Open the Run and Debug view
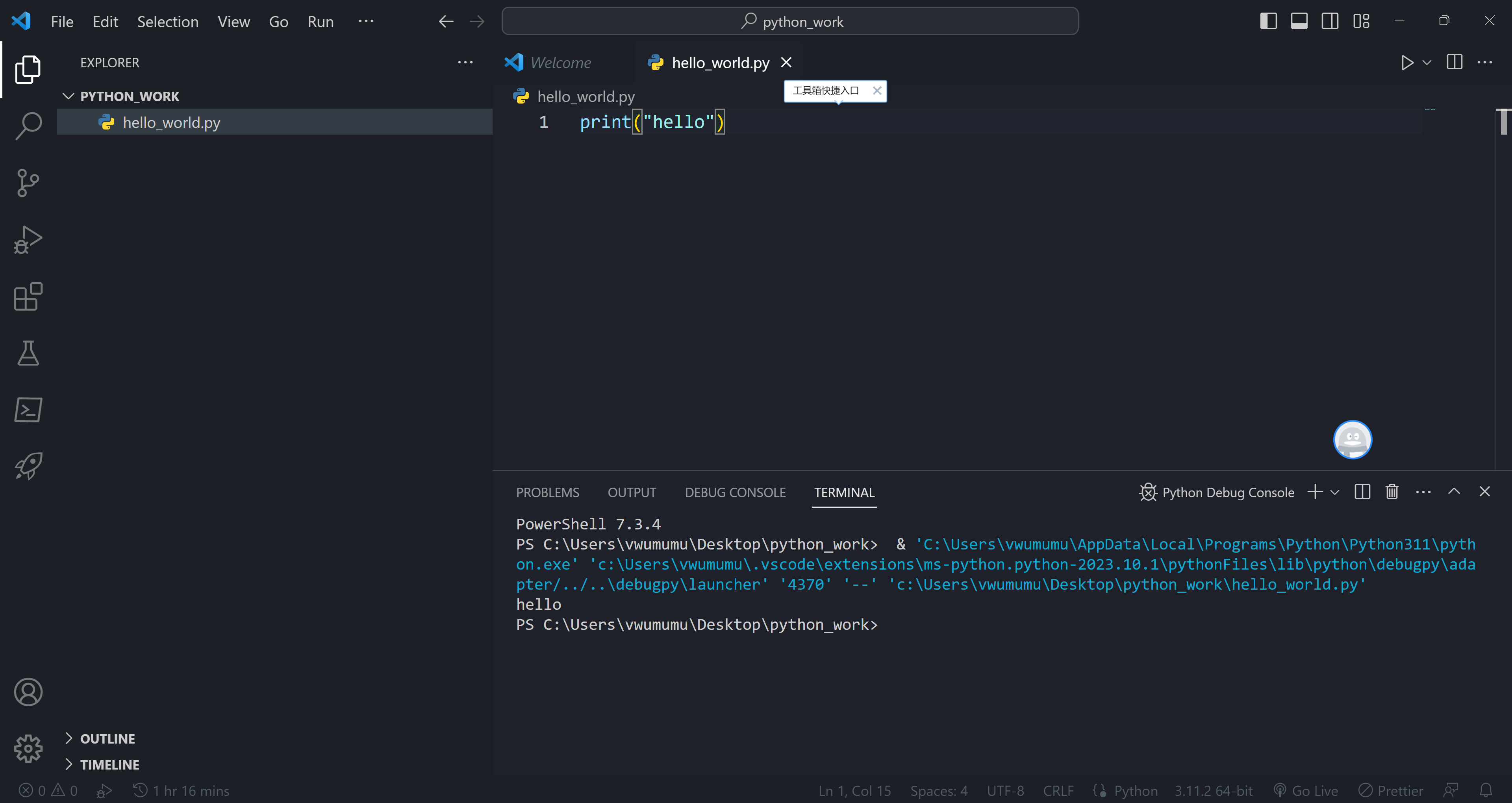This screenshot has width=1512, height=803. [28, 239]
